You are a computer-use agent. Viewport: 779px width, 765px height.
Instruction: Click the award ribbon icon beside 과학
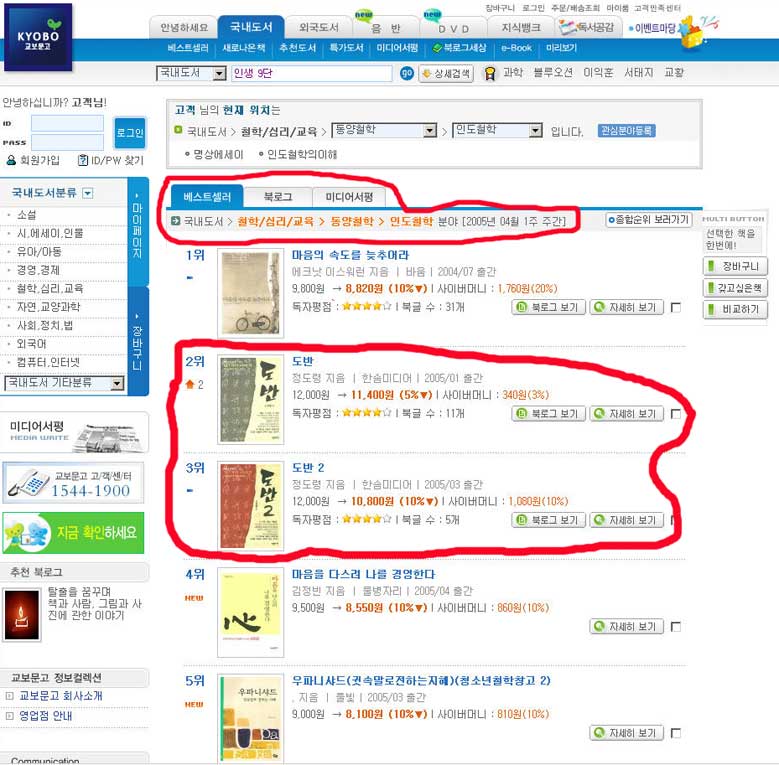489,74
